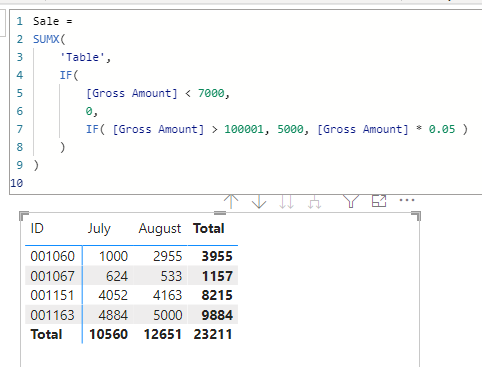Screen dimensions: 482x367
Task: Open the visual filter funnel icon
Action: [351, 201]
